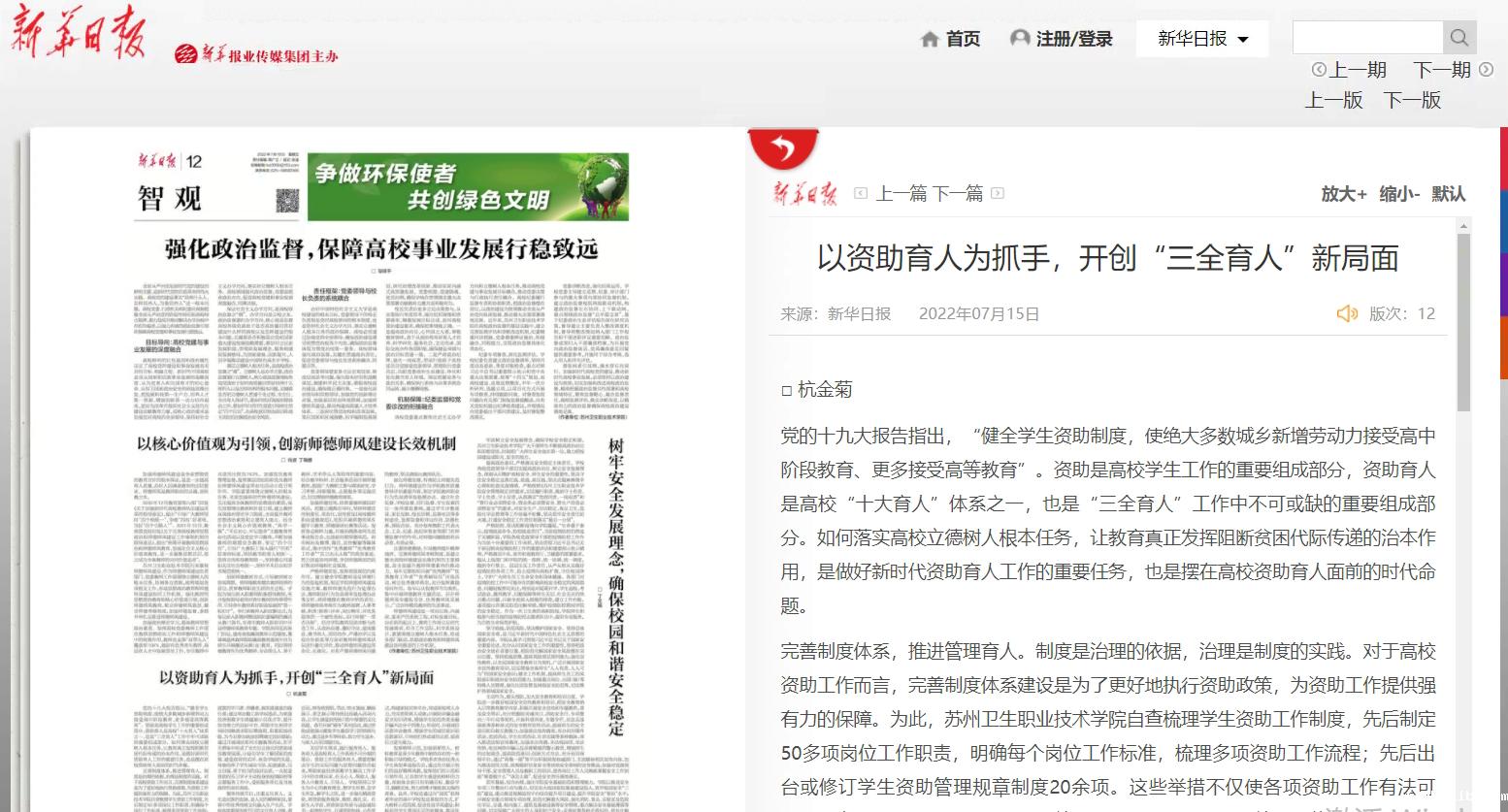Open the 新华日报 newspaper dropdown
The width and height of the screenshot is (1508, 812).
tap(1201, 39)
